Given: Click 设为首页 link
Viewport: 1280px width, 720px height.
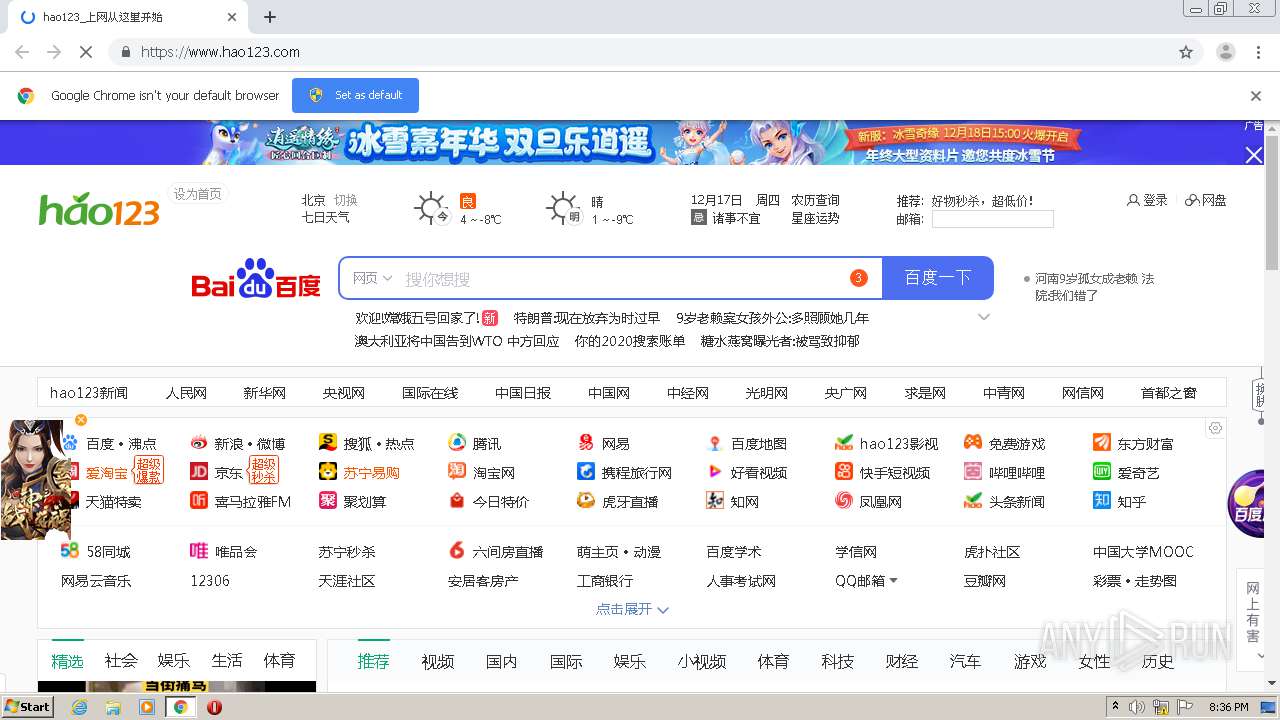Looking at the screenshot, I should [x=197, y=194].
